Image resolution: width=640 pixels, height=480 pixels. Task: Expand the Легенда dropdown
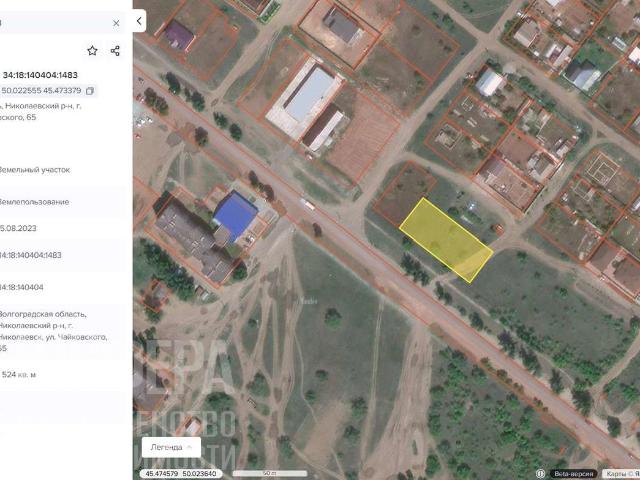click(x=171, y=447)
